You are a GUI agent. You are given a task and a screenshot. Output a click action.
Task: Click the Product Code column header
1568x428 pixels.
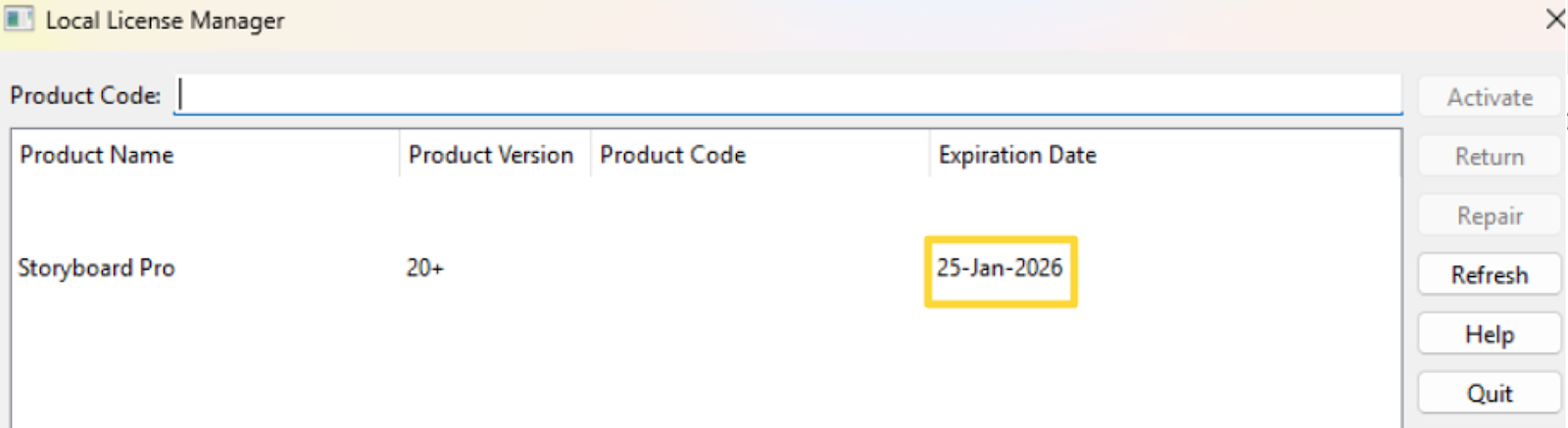(x=672, y=155)
